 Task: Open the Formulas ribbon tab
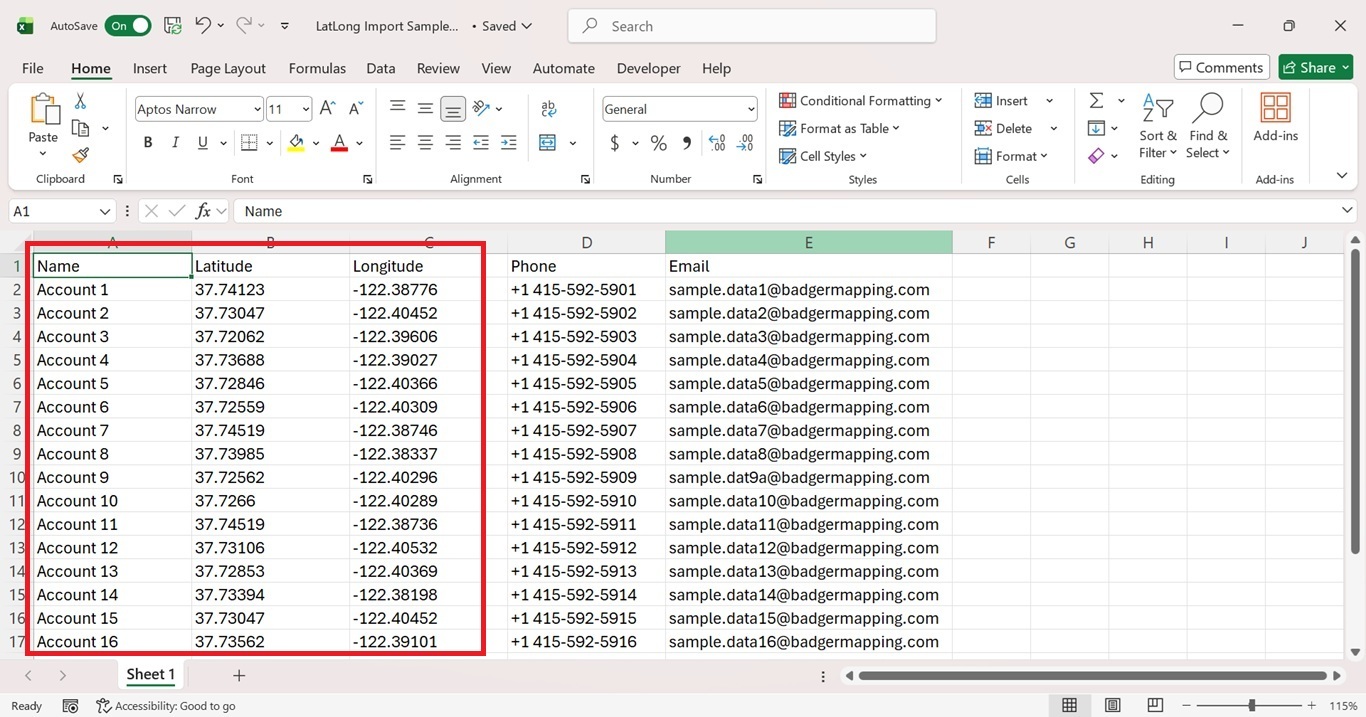(x=317, y=68)
